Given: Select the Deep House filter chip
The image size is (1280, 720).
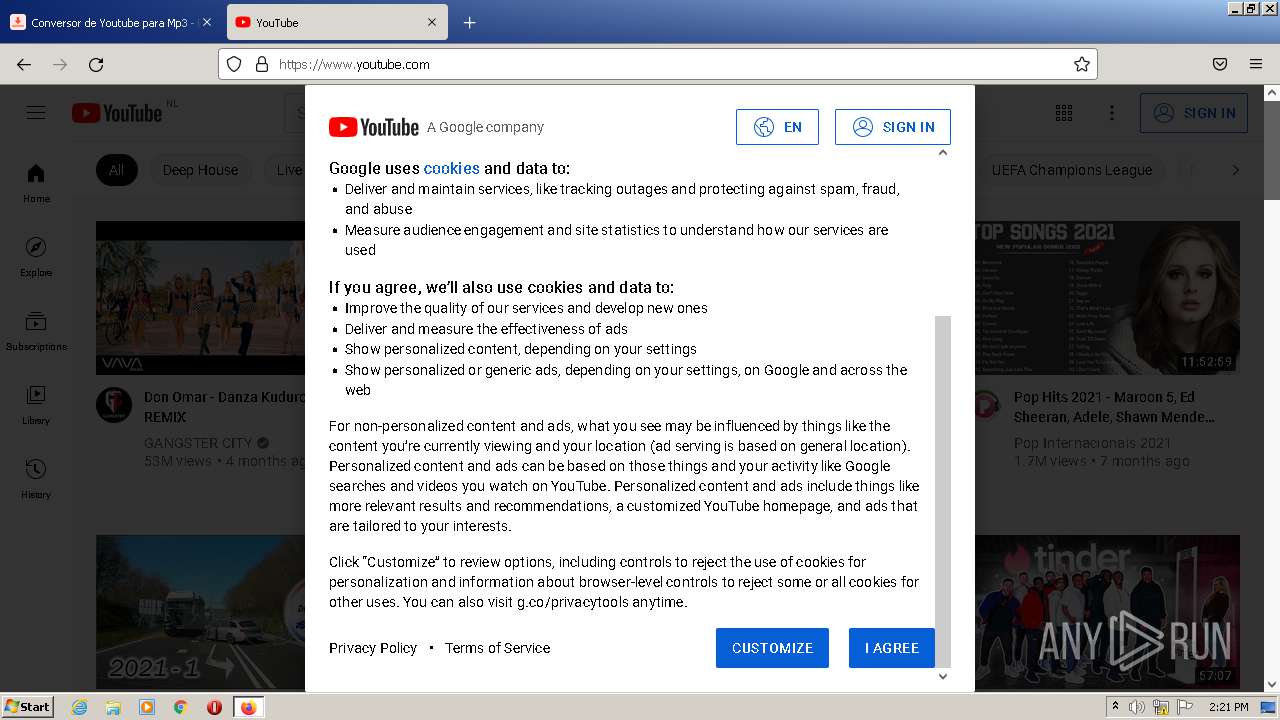Looking at the screenshot, I should coord(200,170).
